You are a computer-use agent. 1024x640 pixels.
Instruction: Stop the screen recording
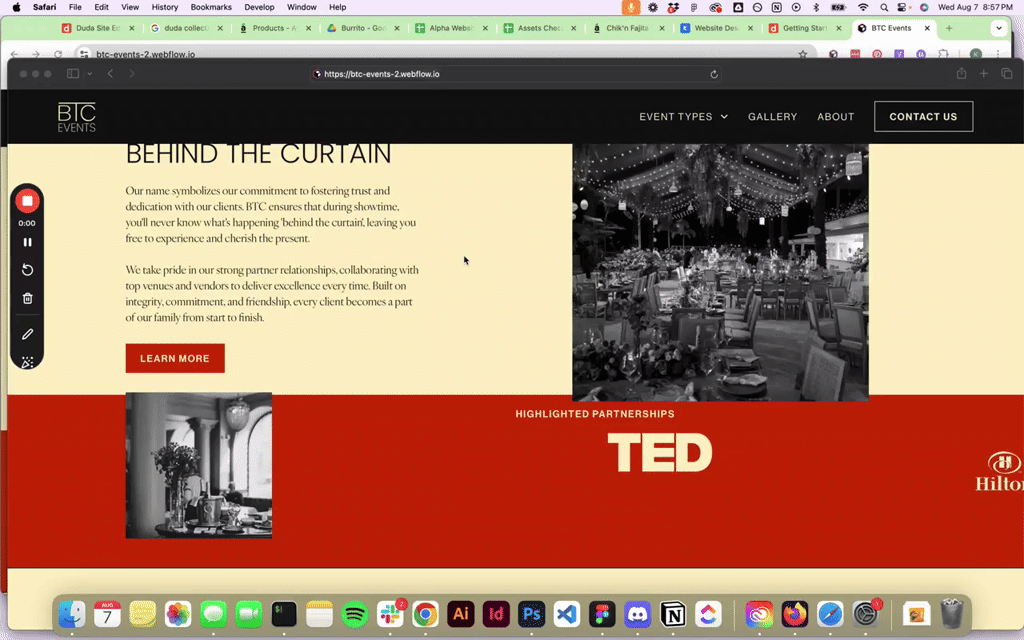click(x=27, y=201)
